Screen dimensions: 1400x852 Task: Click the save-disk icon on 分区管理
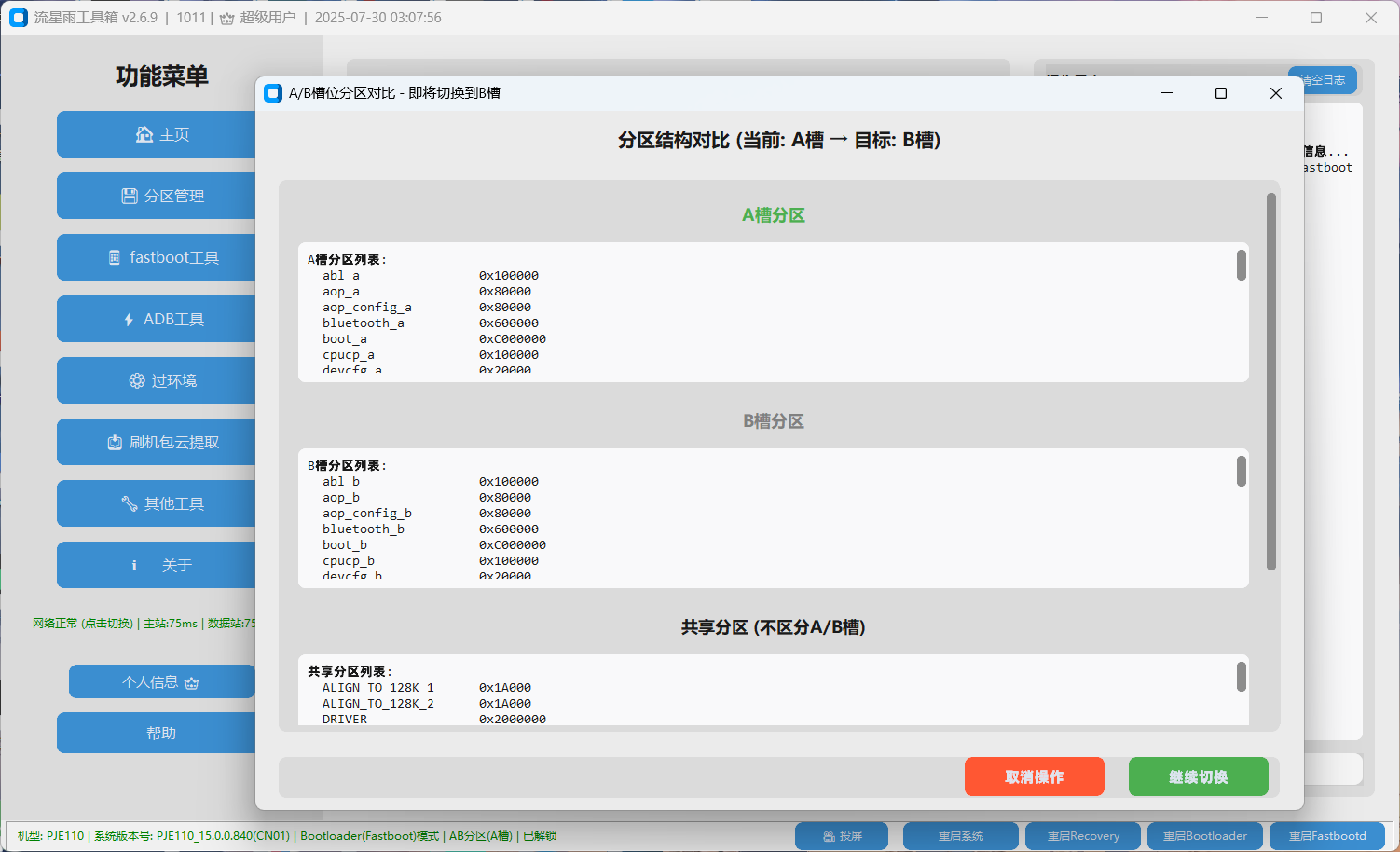(130, 196)
